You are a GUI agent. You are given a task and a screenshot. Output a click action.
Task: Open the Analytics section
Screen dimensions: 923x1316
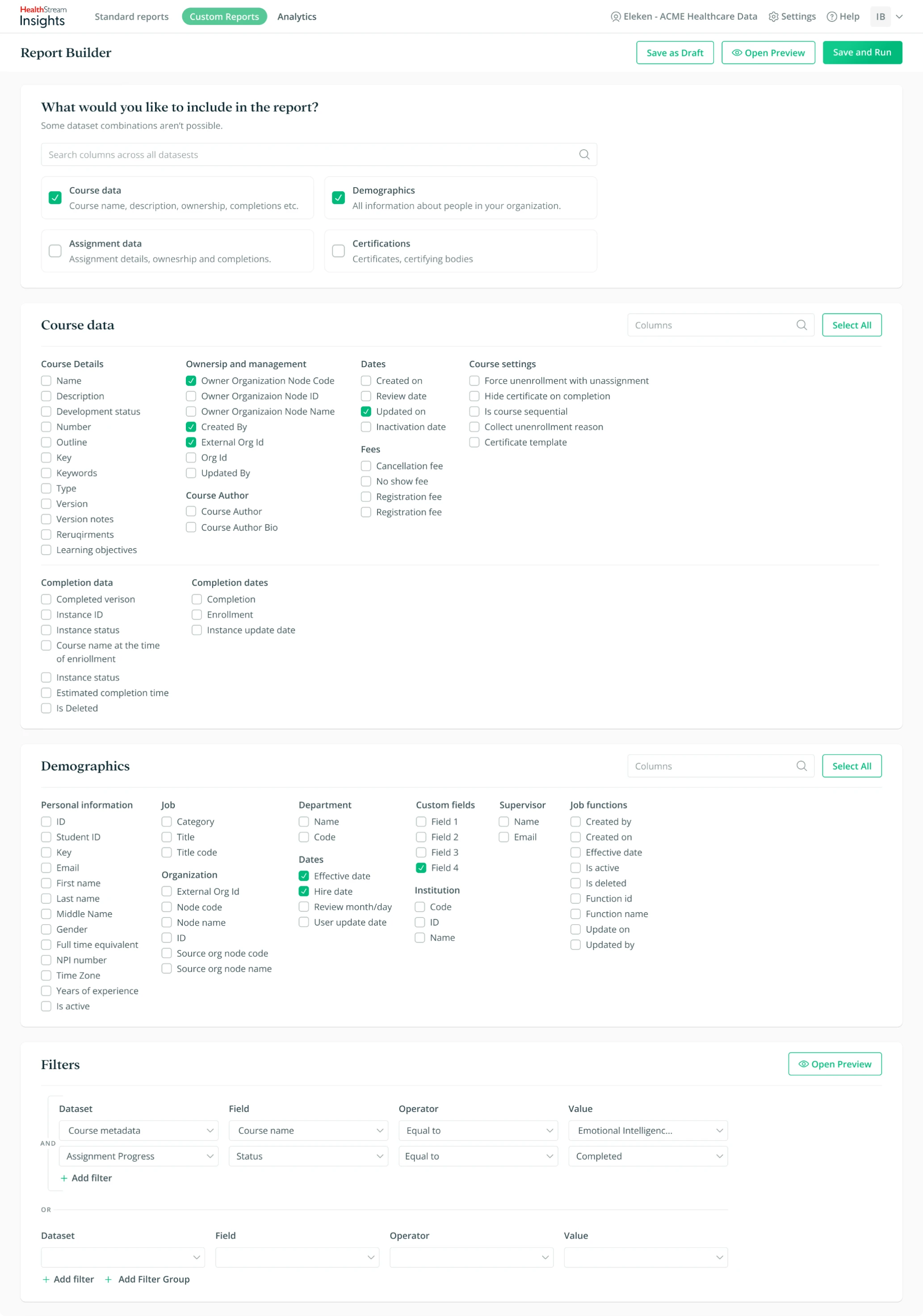coord(296,16)
